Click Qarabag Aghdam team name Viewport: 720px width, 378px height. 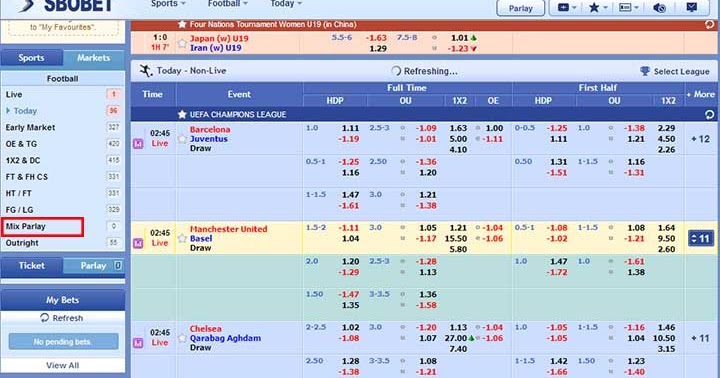tap(225, 338)
